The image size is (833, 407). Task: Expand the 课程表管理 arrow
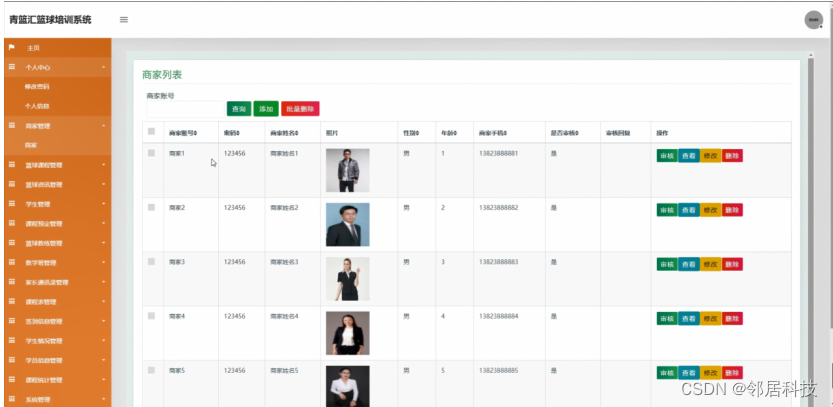pos(104,302)
